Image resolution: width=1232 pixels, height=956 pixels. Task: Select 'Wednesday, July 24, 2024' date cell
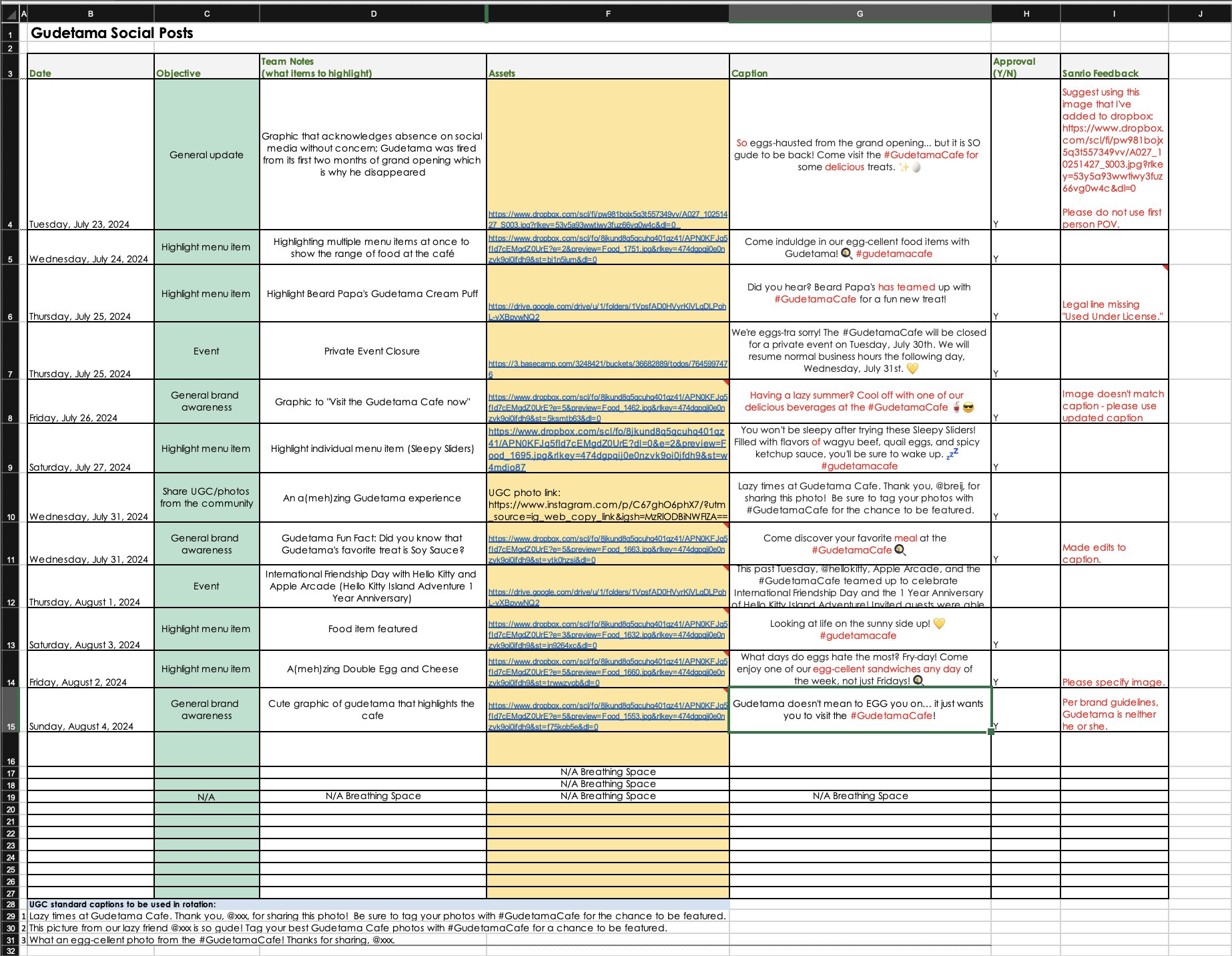91,248
